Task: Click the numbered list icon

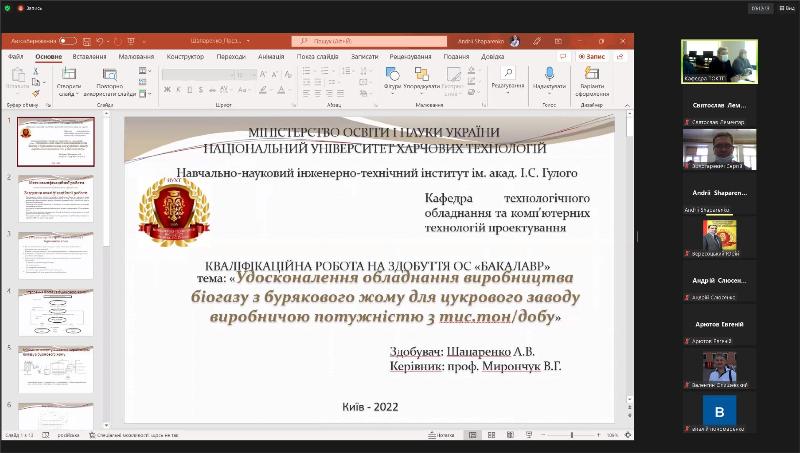Action: click(x=324, y=71)
